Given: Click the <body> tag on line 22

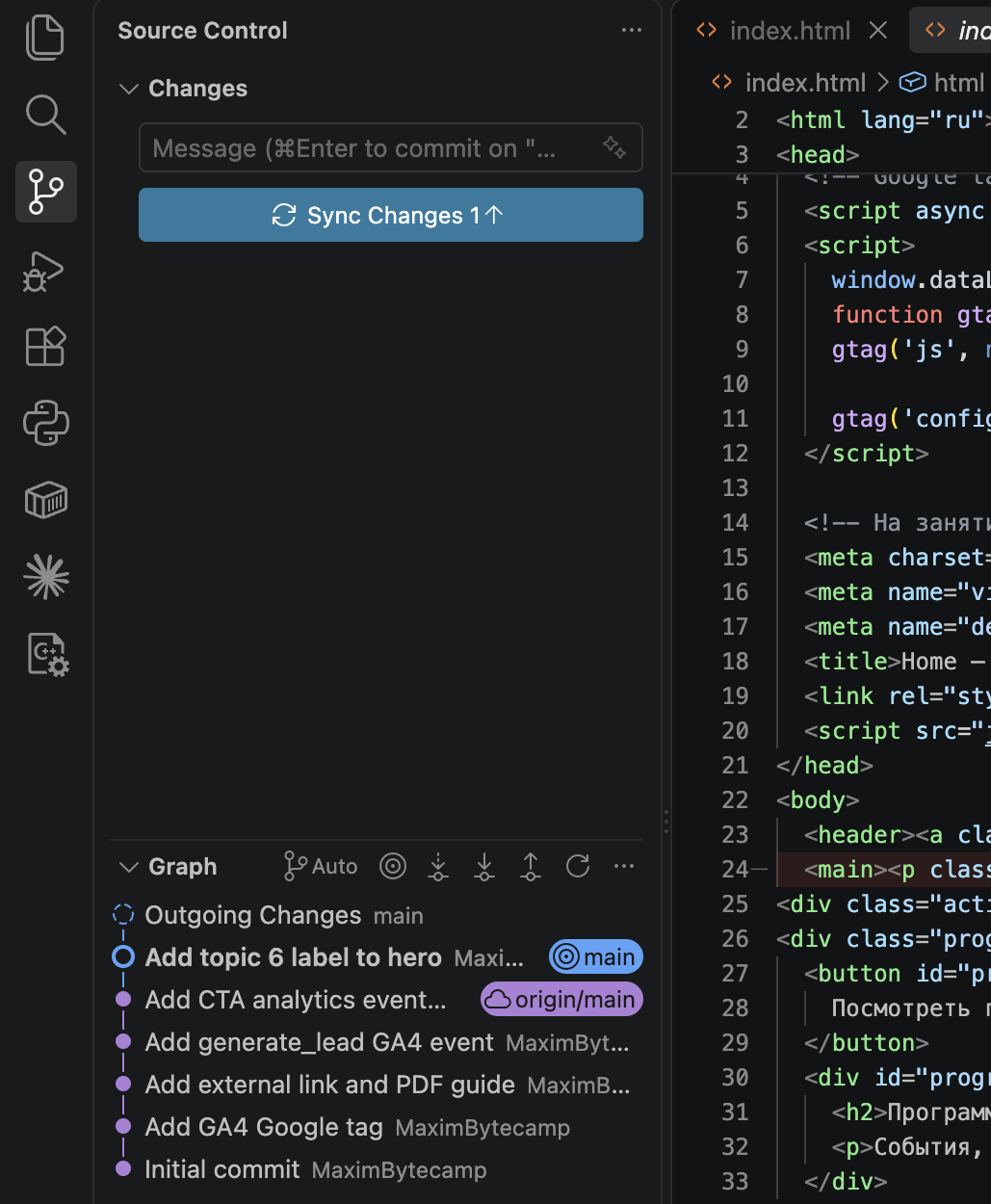Looking at the screenshot, I should (x=818, y=800).
